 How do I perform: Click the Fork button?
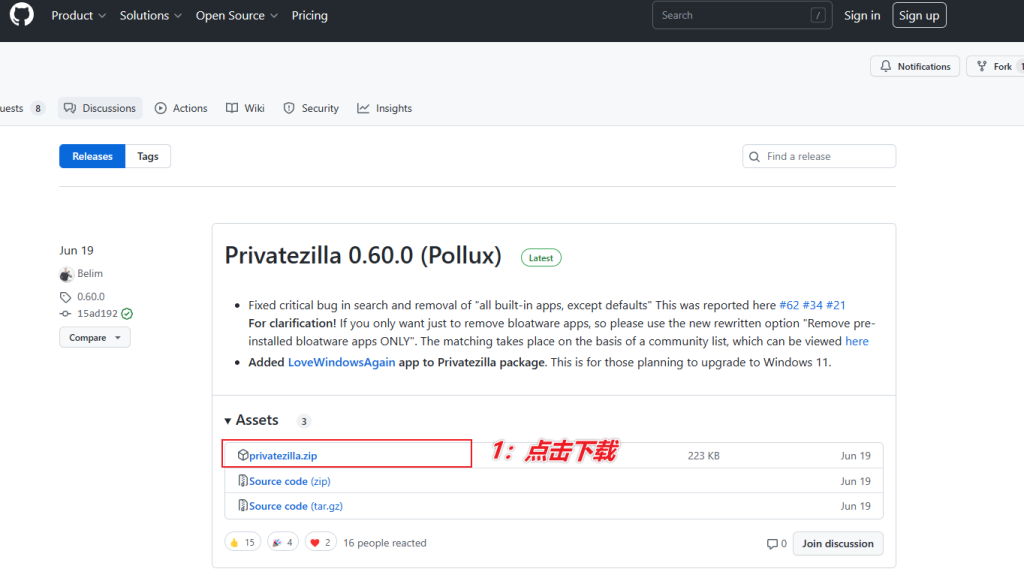(x=995, y=66)
